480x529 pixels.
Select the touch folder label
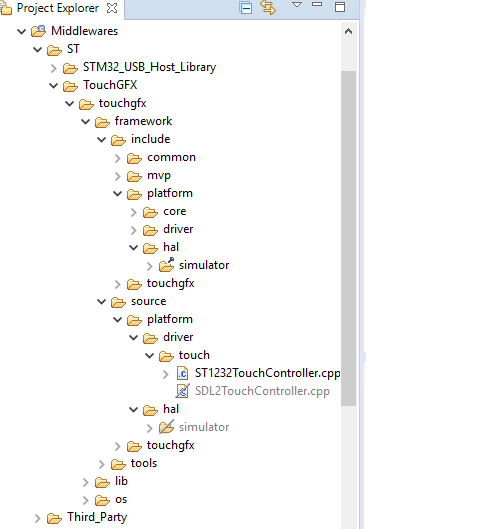(194, 355)
